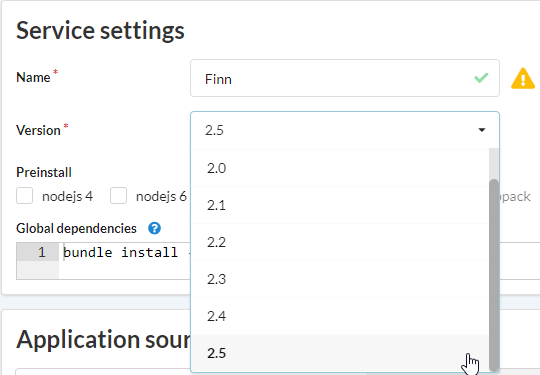The height and width of the screenshot is (375, 540).
Task: Click line number 1 in editor gutter
Action: coord(42,252)
